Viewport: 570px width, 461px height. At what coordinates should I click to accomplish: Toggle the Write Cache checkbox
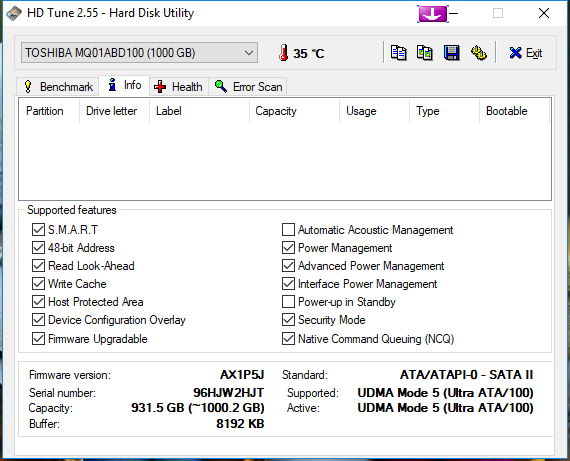tap(38, 284)
